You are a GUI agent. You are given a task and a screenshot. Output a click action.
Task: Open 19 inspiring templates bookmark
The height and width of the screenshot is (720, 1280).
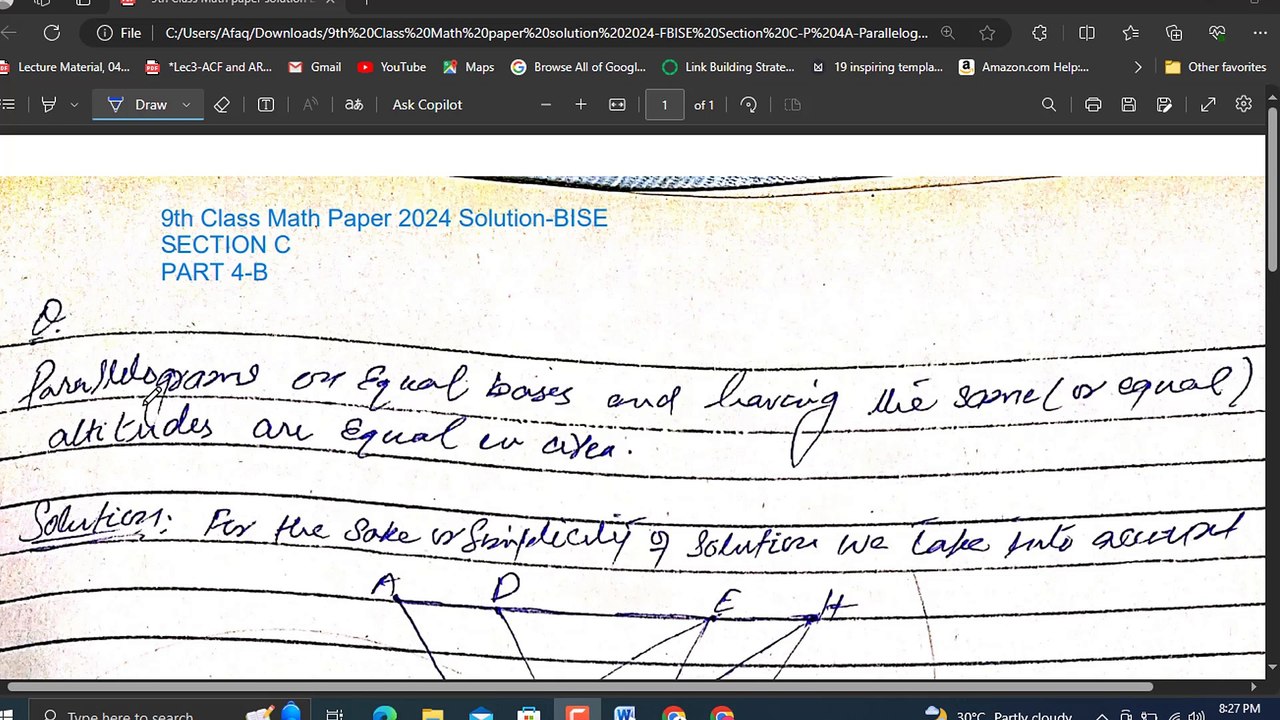coord(877,67)
